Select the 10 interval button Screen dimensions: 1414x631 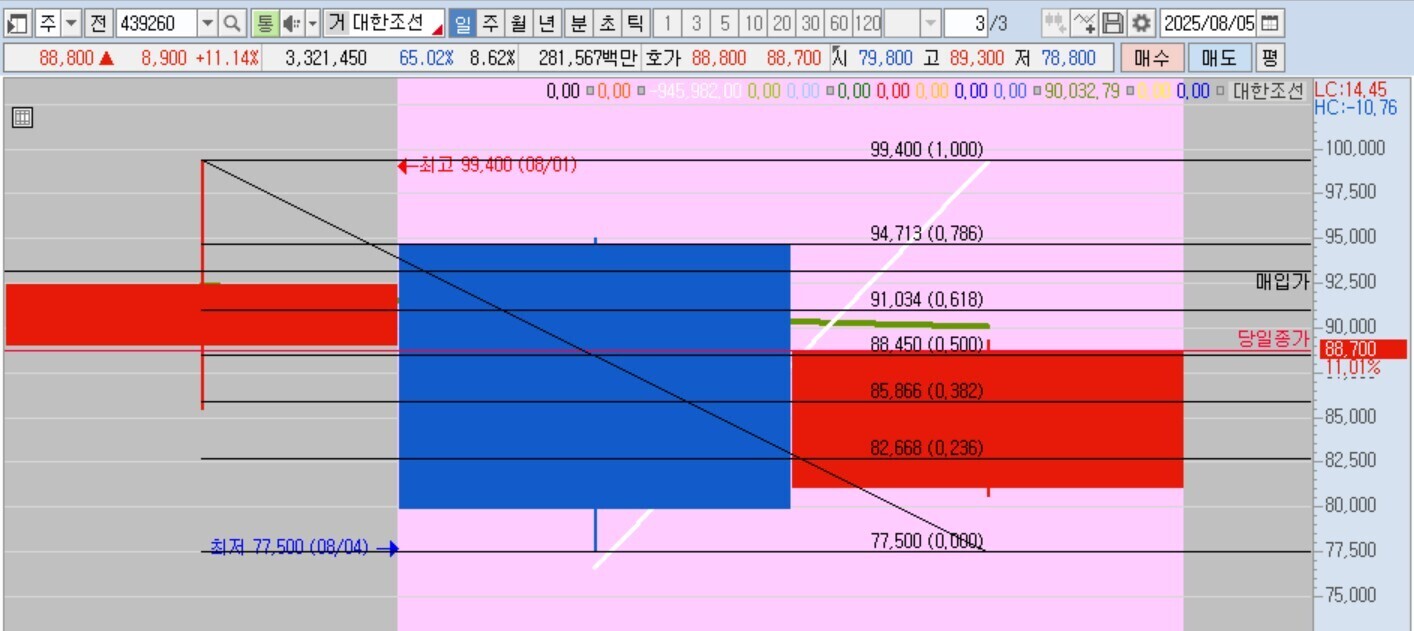pos(754,23)
